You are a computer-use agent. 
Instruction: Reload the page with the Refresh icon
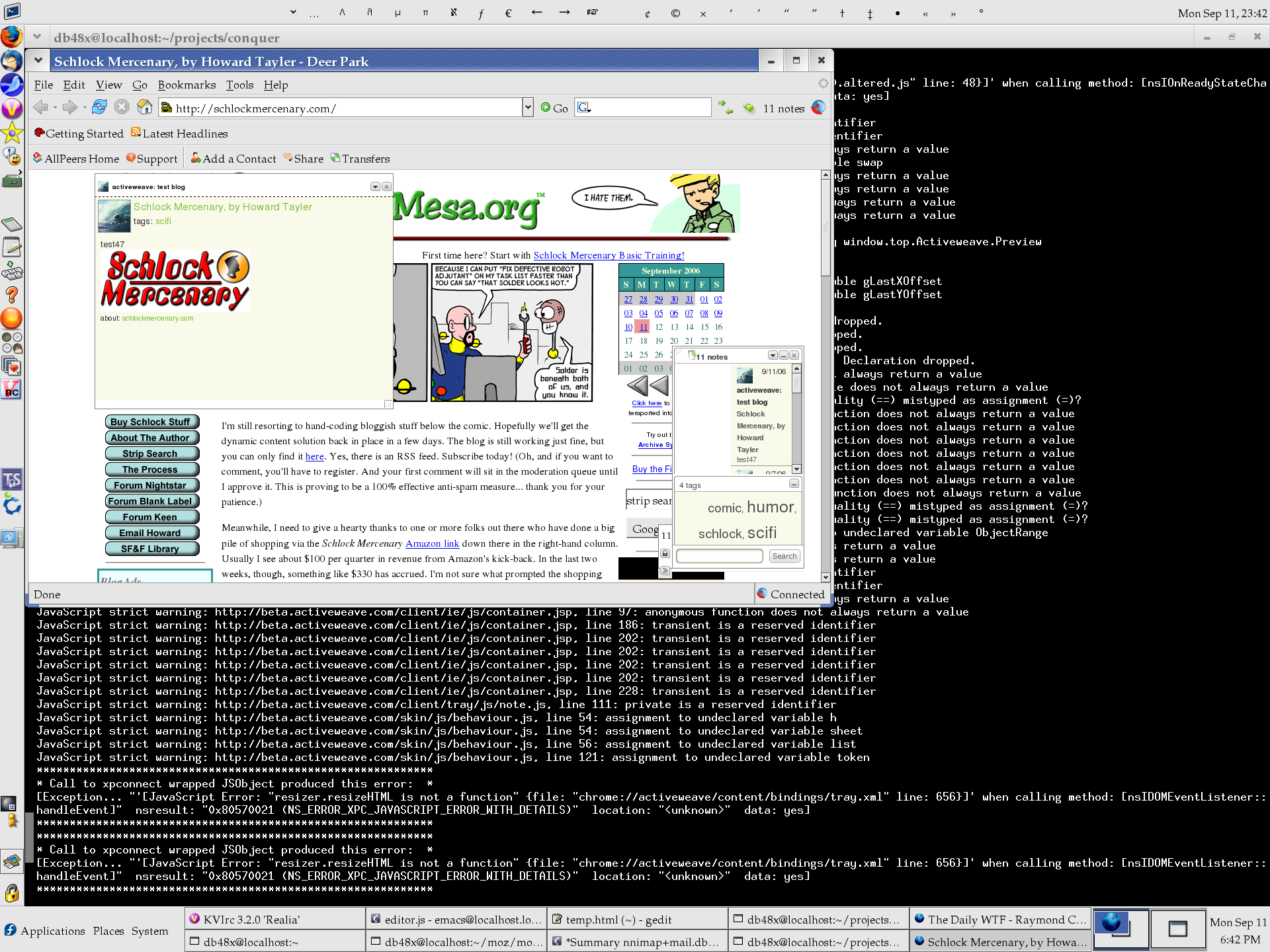pyautogui.click(x=99, y=107)
